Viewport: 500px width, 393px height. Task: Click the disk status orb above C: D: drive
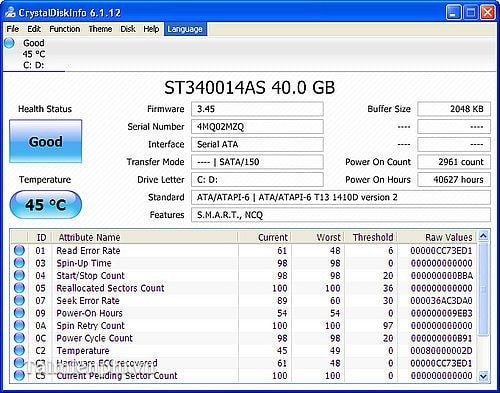pyautogui.click(x=9, y=43)
